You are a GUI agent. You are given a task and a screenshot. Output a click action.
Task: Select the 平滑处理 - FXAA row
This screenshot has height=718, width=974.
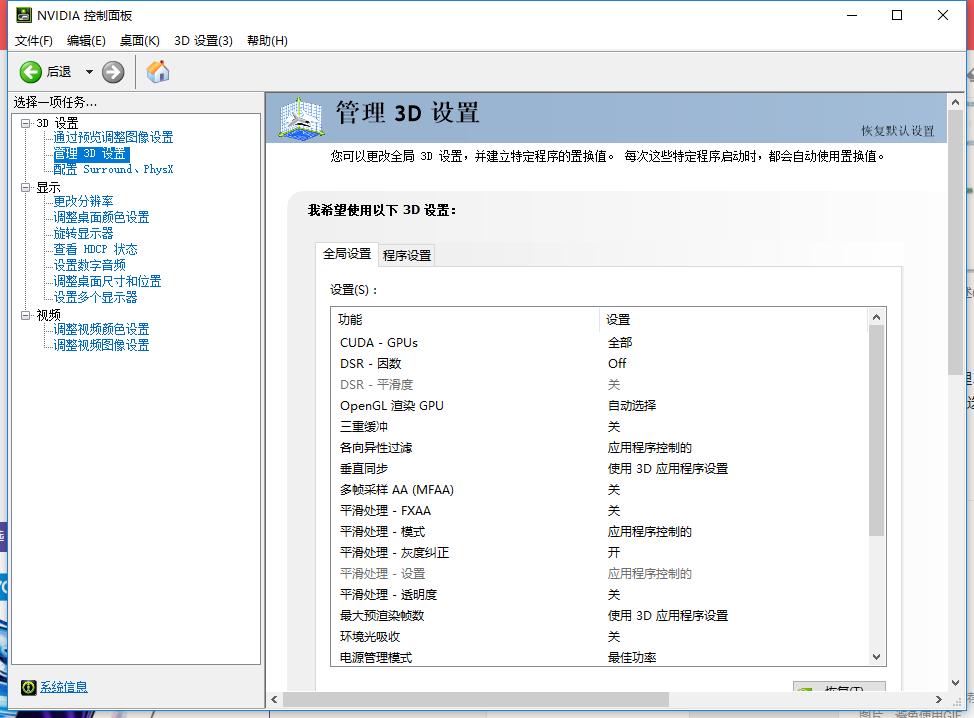click(599, 511)
